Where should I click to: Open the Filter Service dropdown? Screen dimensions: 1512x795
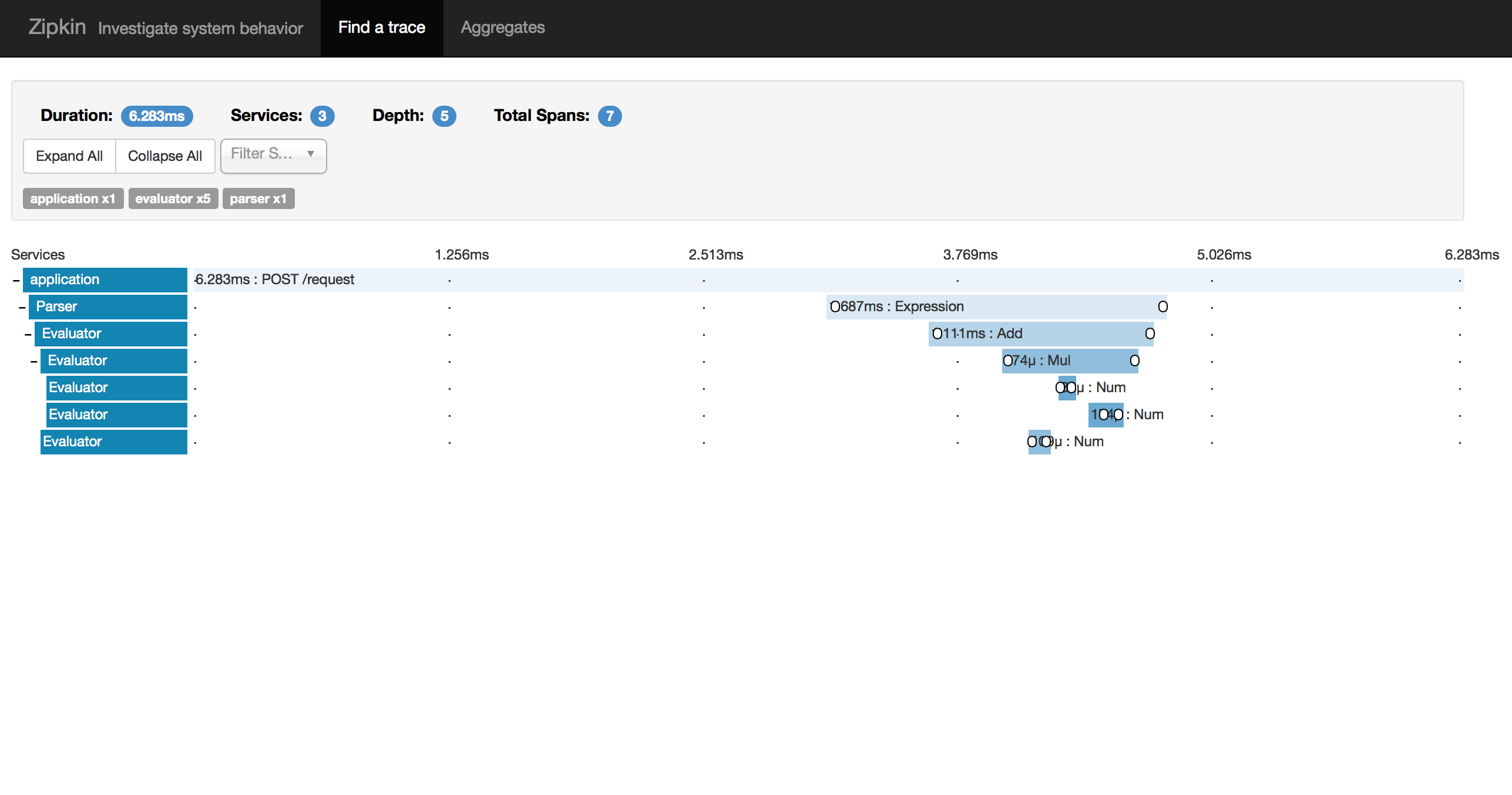pos(273,155)
